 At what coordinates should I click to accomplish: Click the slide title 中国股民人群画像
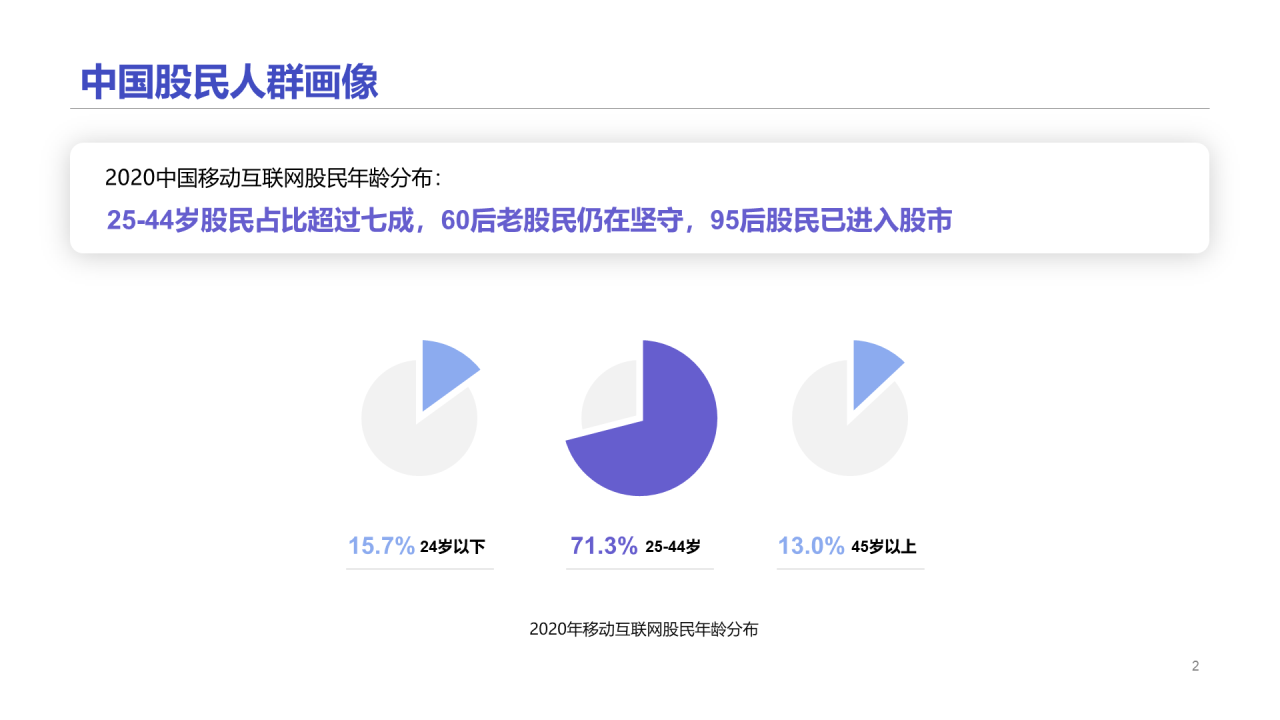click(229, 82)
